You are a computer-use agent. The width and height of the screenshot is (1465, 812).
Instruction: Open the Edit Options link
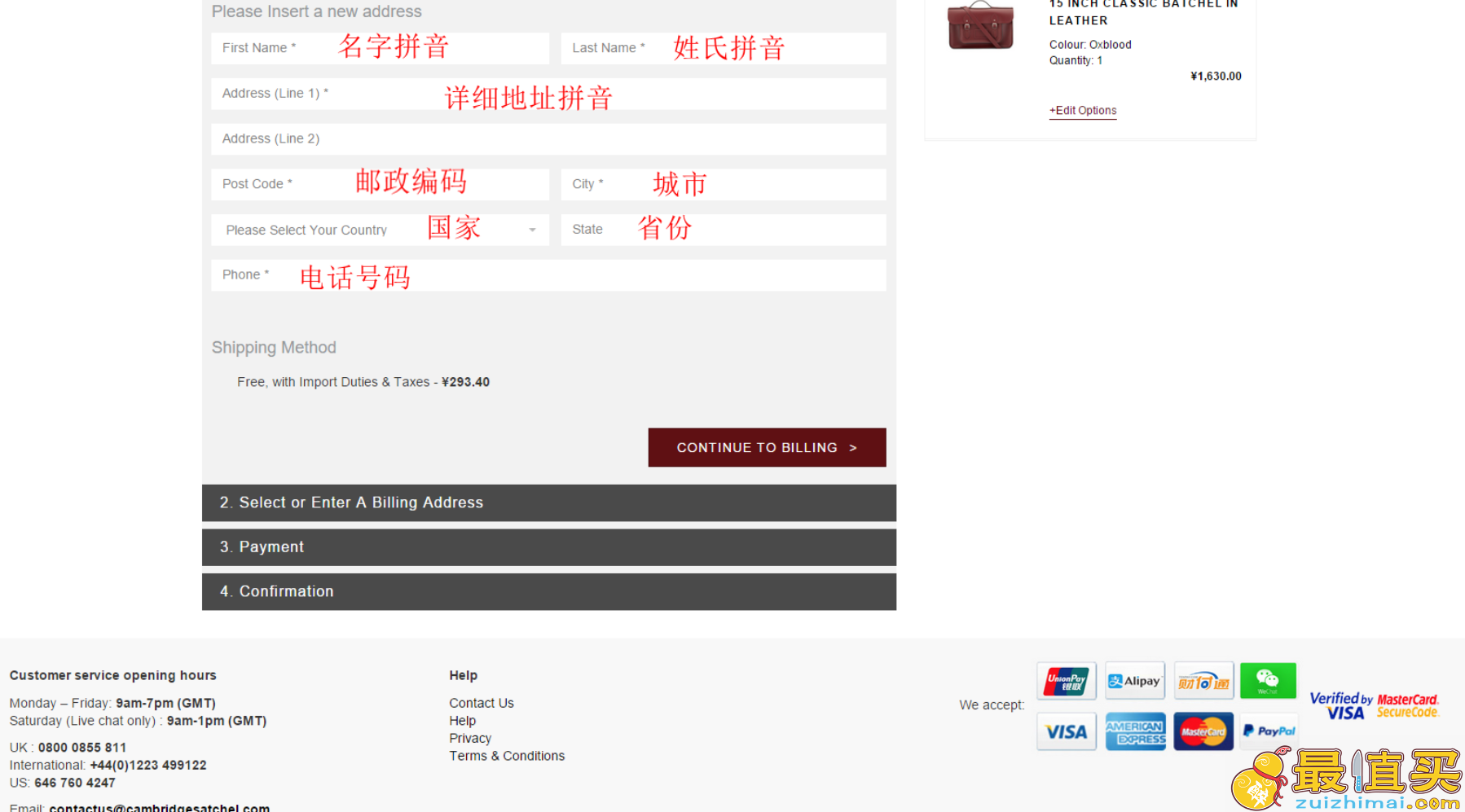1083,111
